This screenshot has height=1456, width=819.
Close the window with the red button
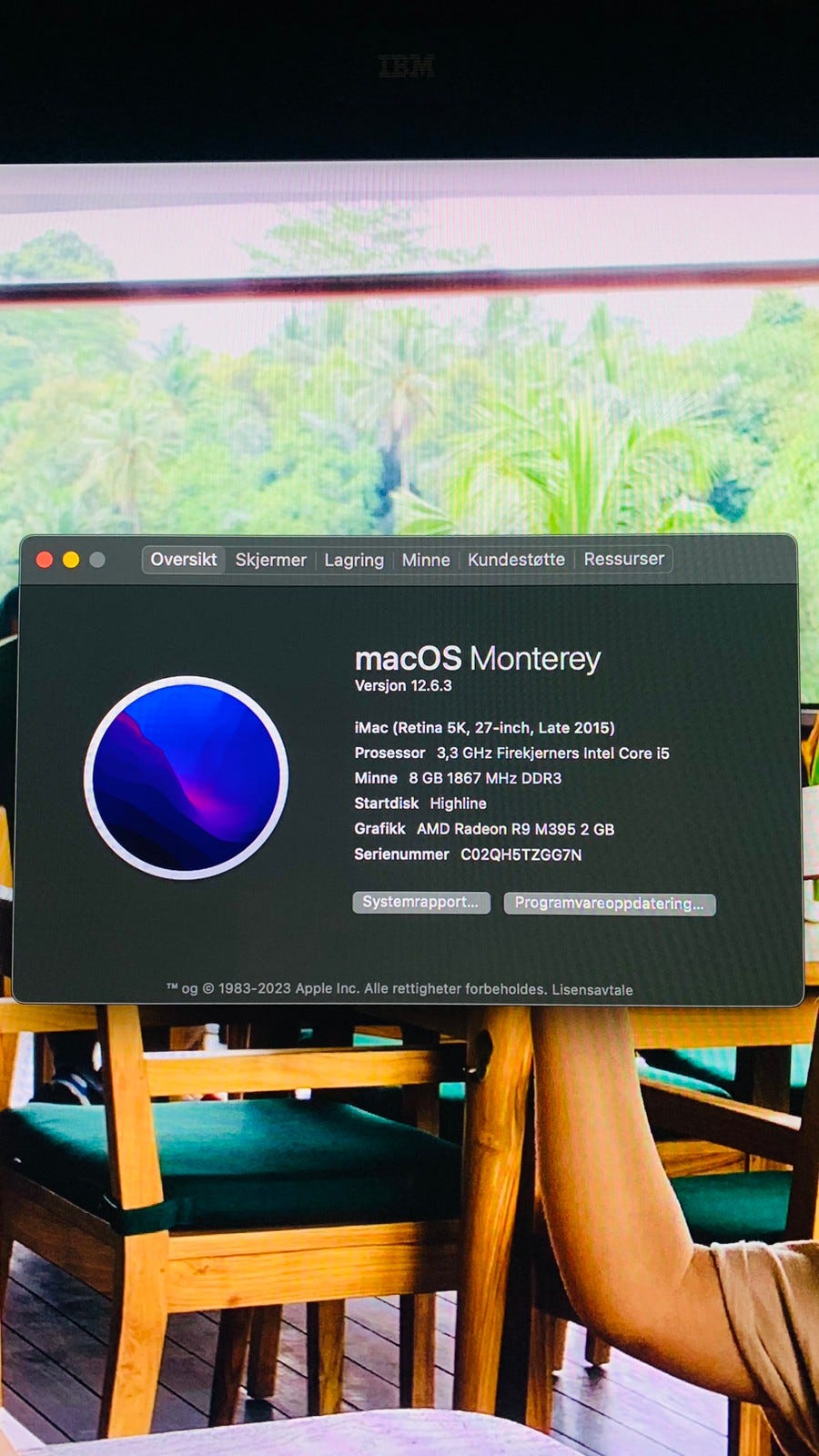[44, 560]
